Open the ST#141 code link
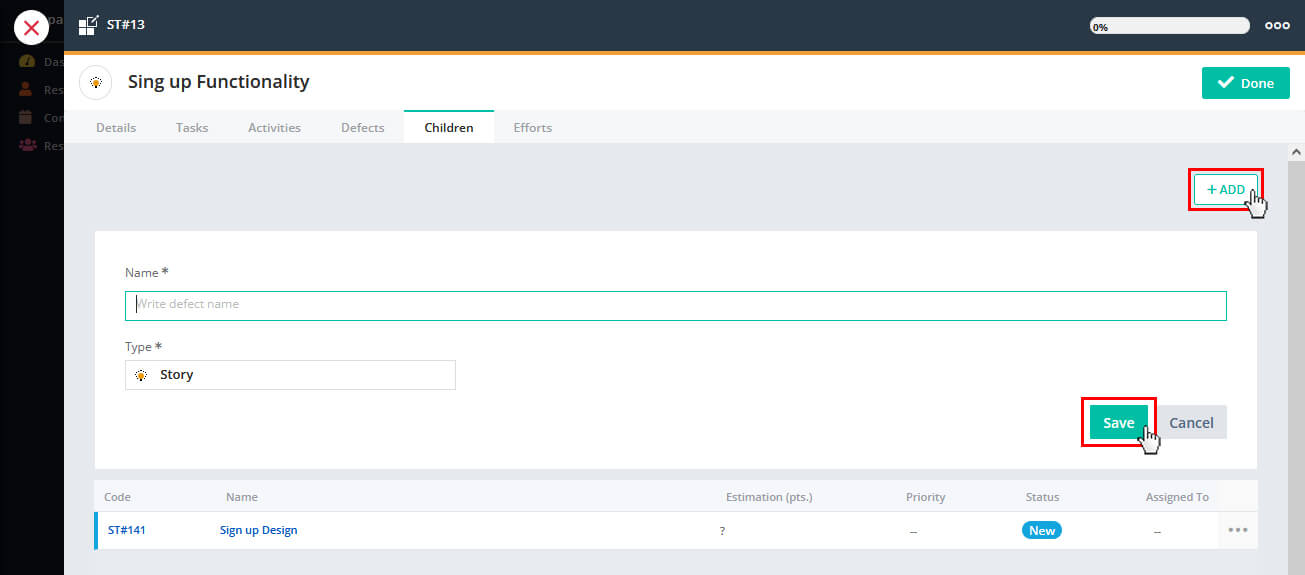 127,530
